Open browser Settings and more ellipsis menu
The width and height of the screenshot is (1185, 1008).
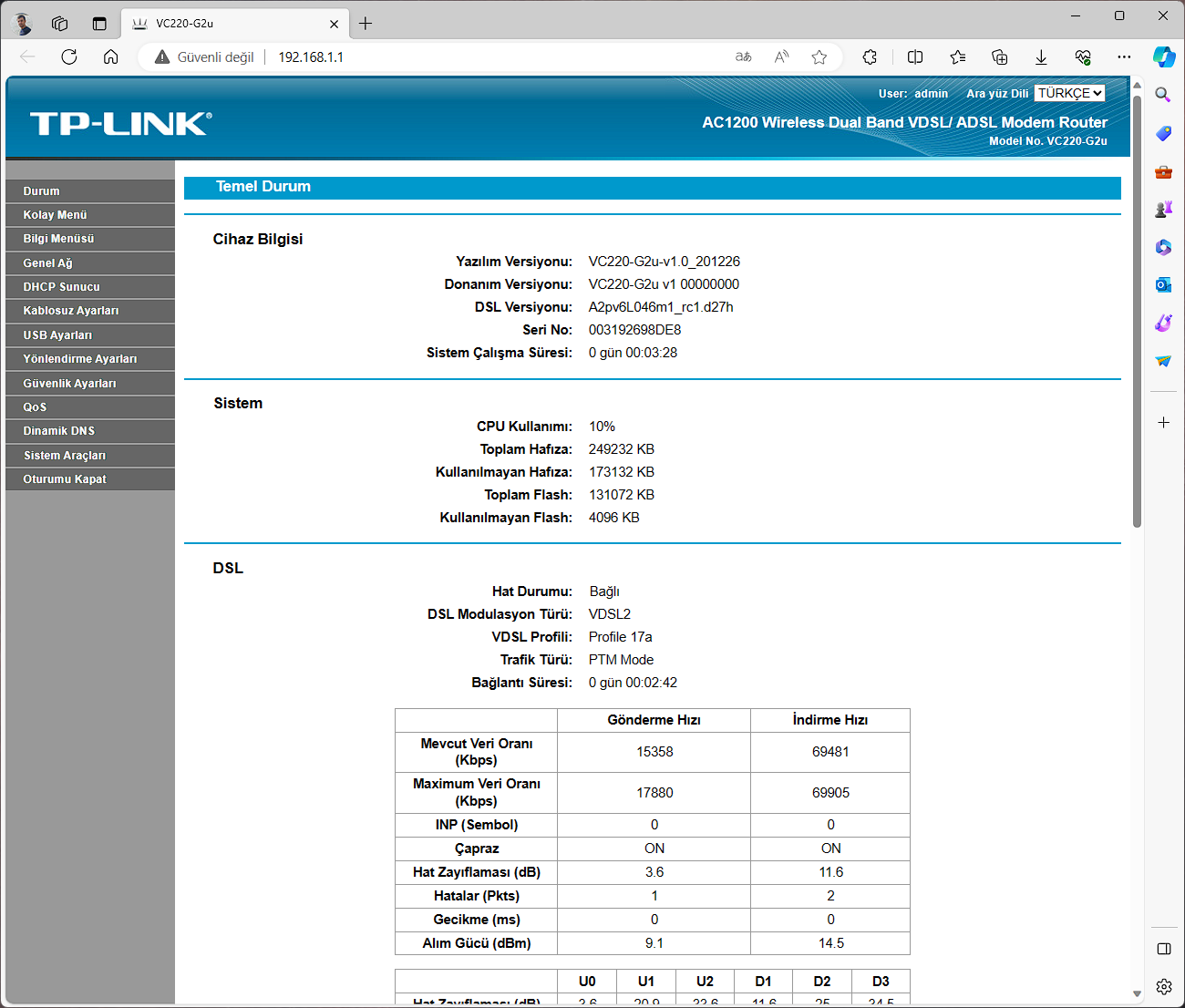[x=1124, y=57]
